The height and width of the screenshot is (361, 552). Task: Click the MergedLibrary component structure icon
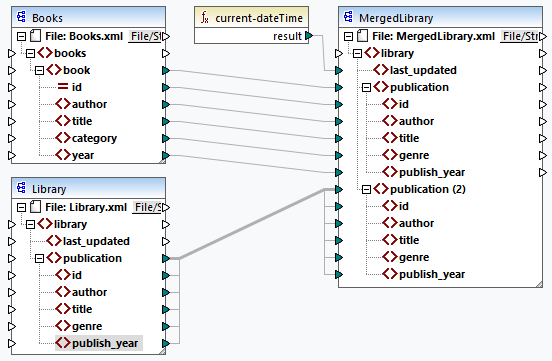click(348, 17)
